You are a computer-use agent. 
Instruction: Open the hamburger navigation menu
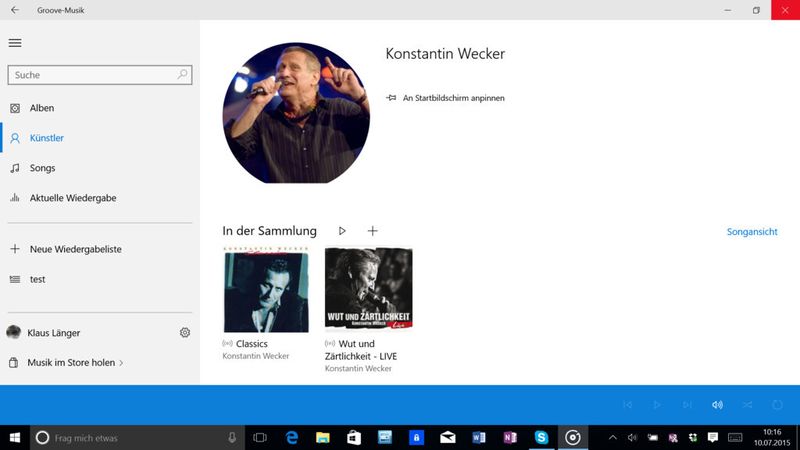click(15, 43)
